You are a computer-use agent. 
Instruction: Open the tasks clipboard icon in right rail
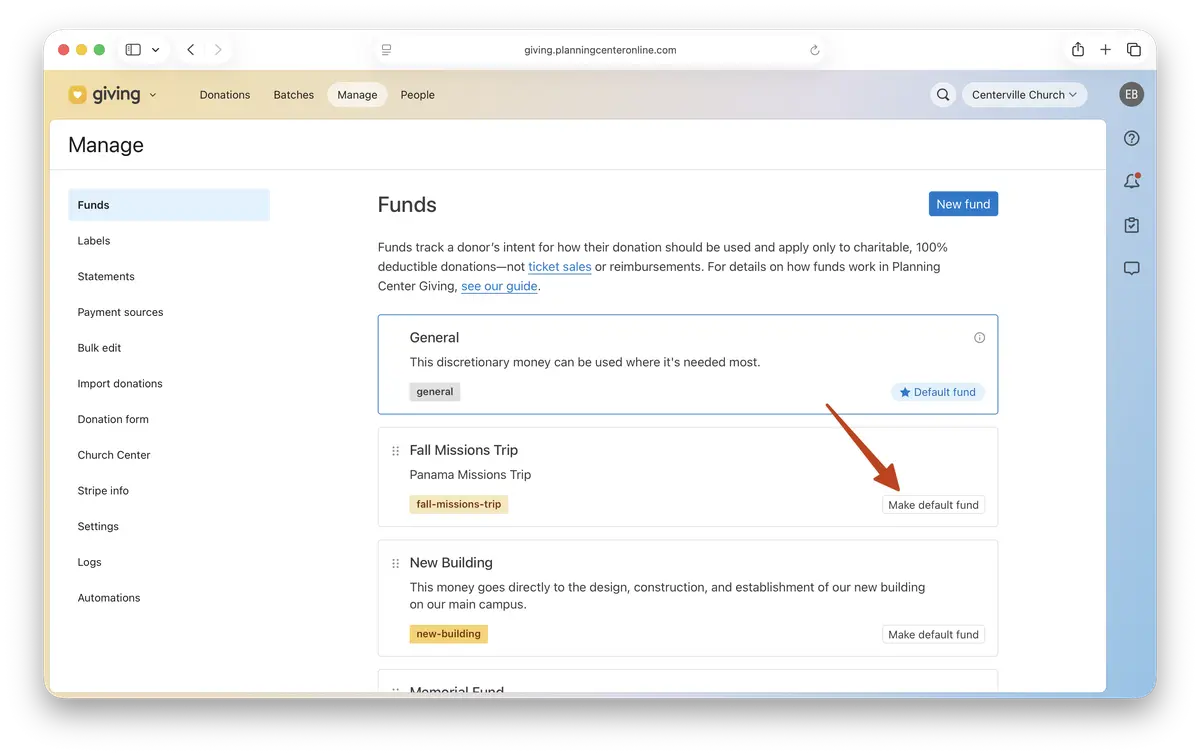(x=1132, y=225)
